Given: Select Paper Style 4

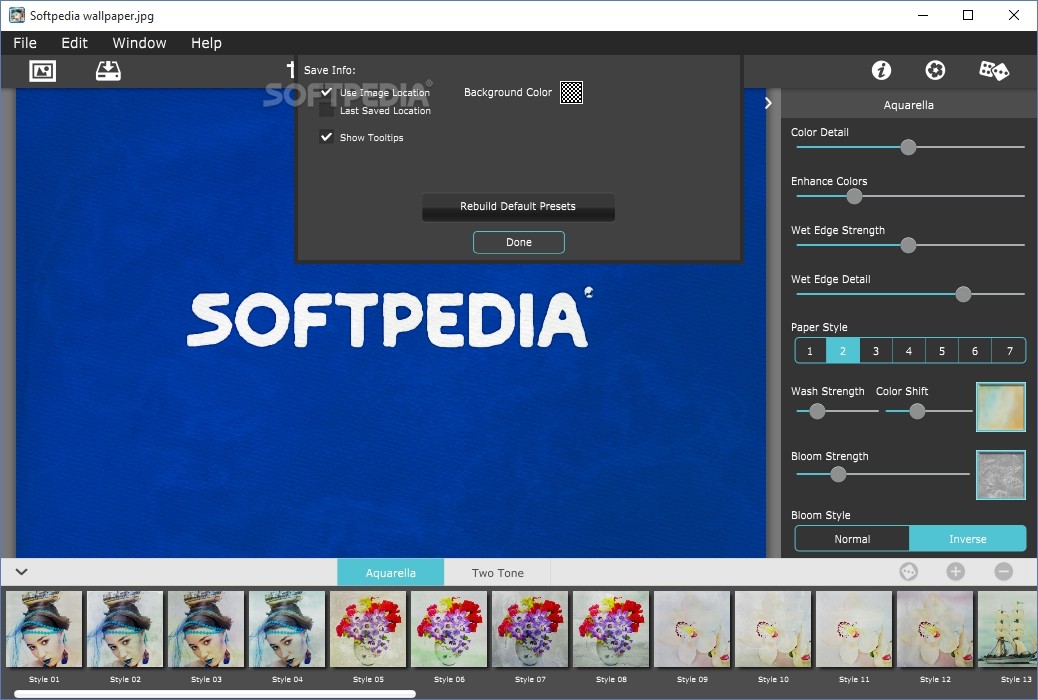Looking at the screenshot, I should (x=909, y=351).
